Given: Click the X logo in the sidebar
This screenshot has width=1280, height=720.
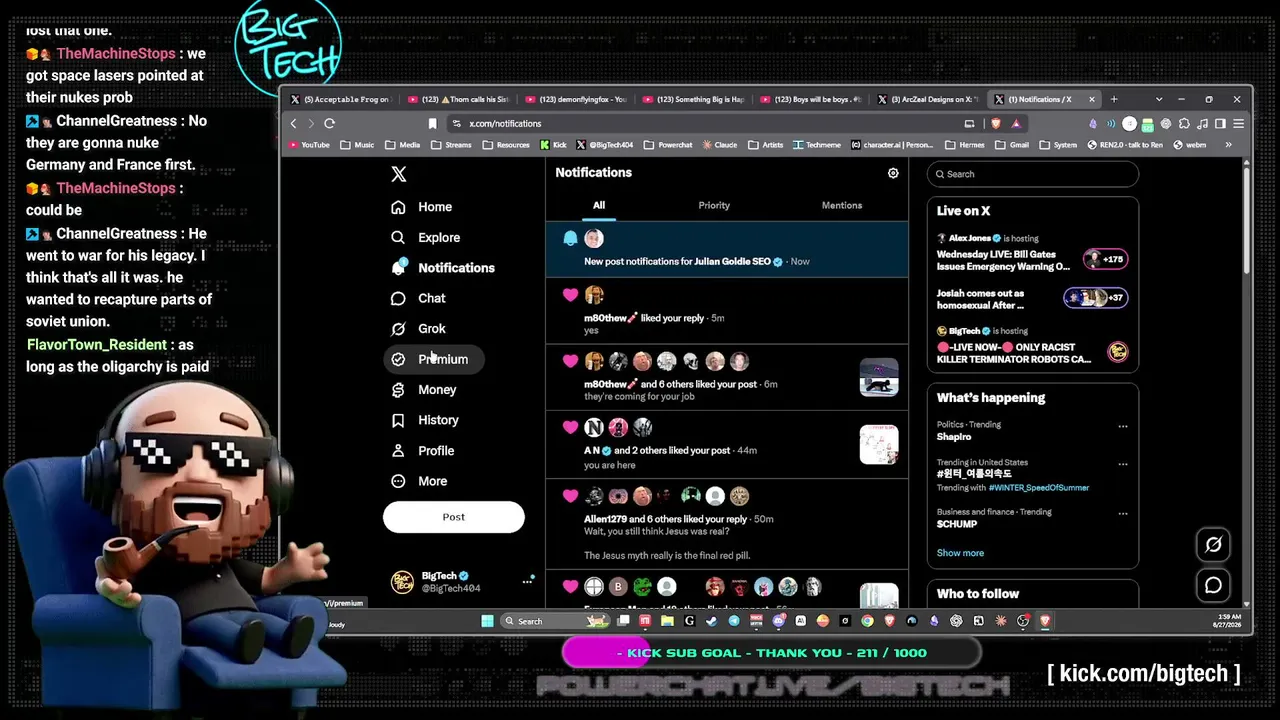Looking at the screenshot, I should (398, 174).
